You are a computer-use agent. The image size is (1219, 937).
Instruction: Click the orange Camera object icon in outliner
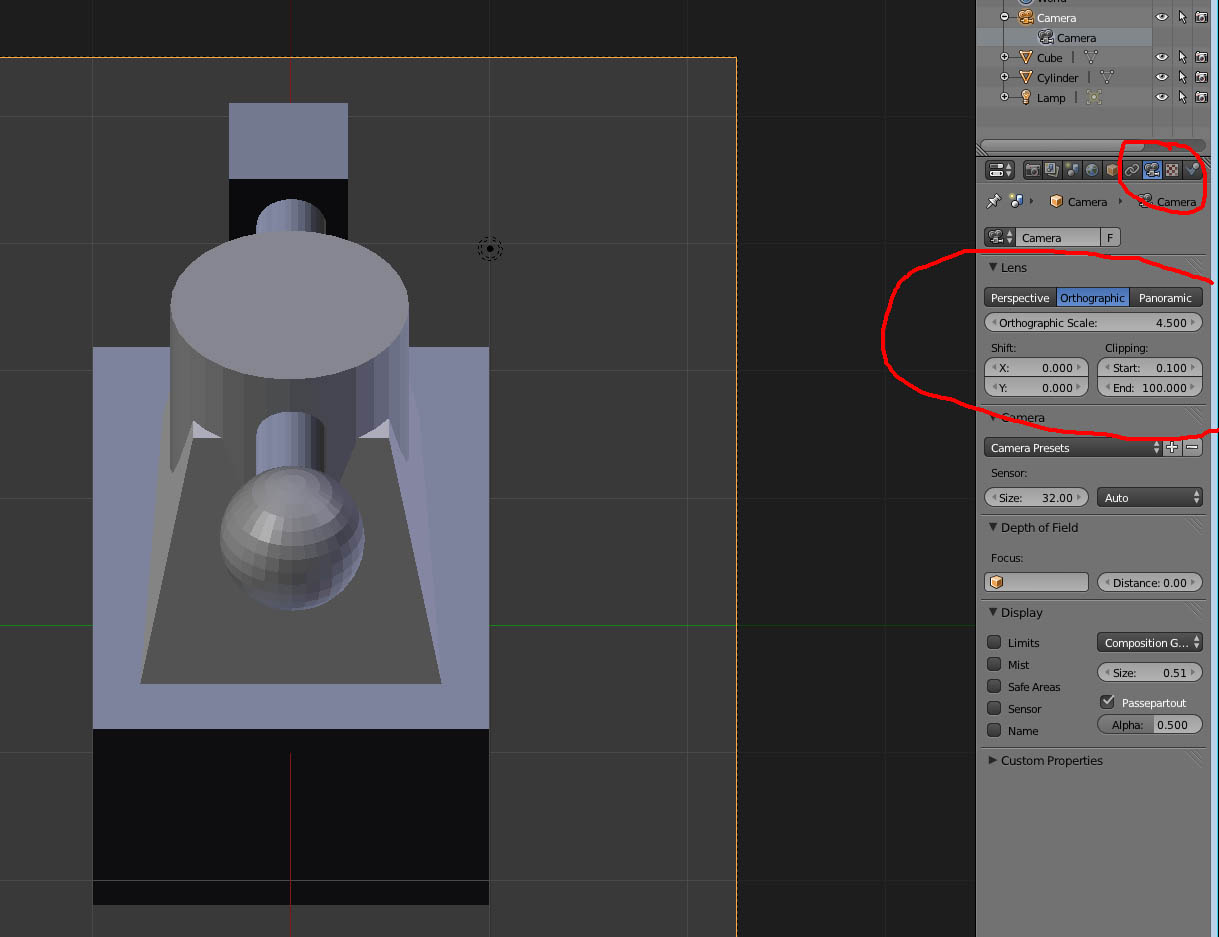coord(1025,18)
